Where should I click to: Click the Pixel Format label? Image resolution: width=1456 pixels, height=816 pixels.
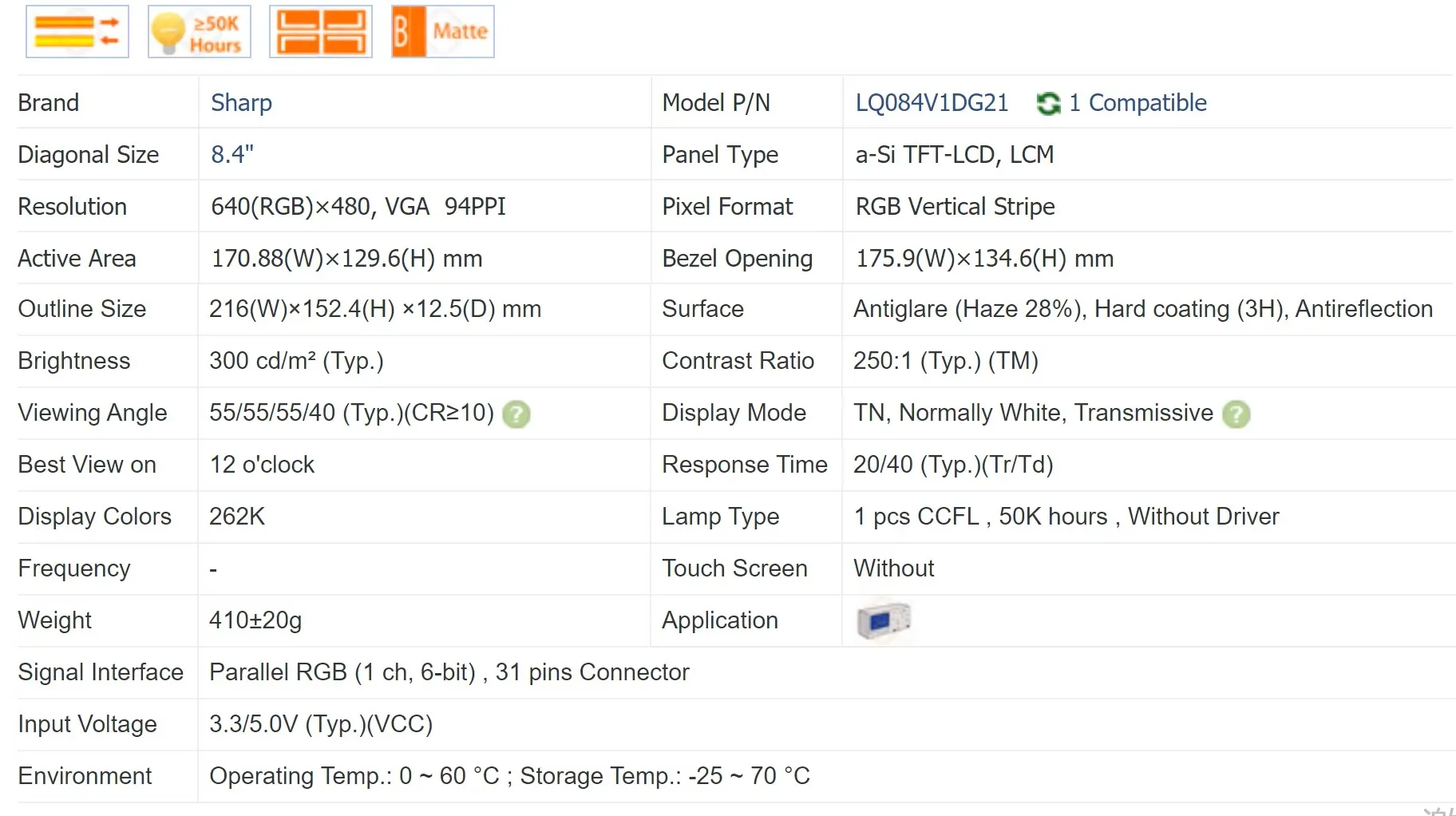[x=727, y=207]
